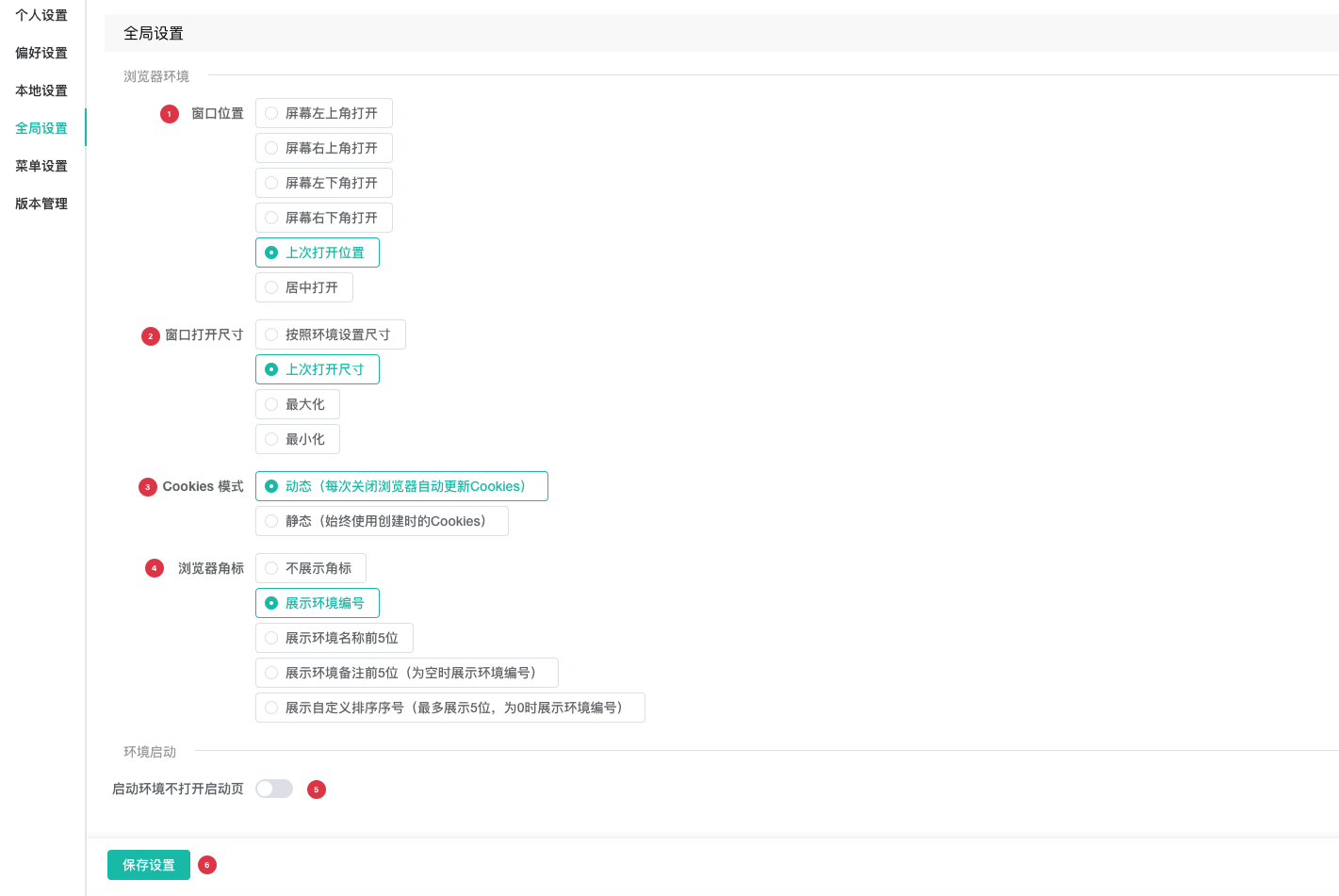
Task: Select 屏幕右上角打开 window position
Action: (323, 148)
